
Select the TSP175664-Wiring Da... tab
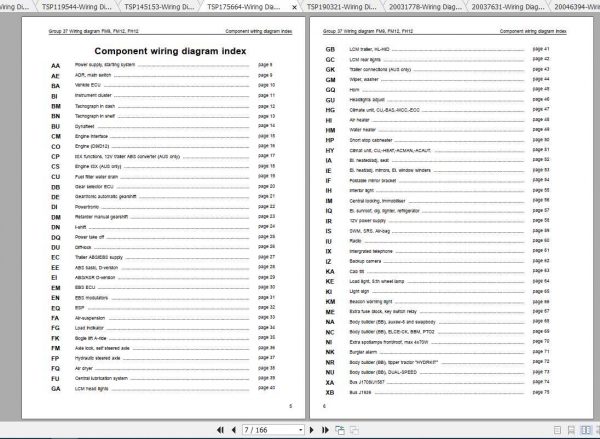pos(243,7)
